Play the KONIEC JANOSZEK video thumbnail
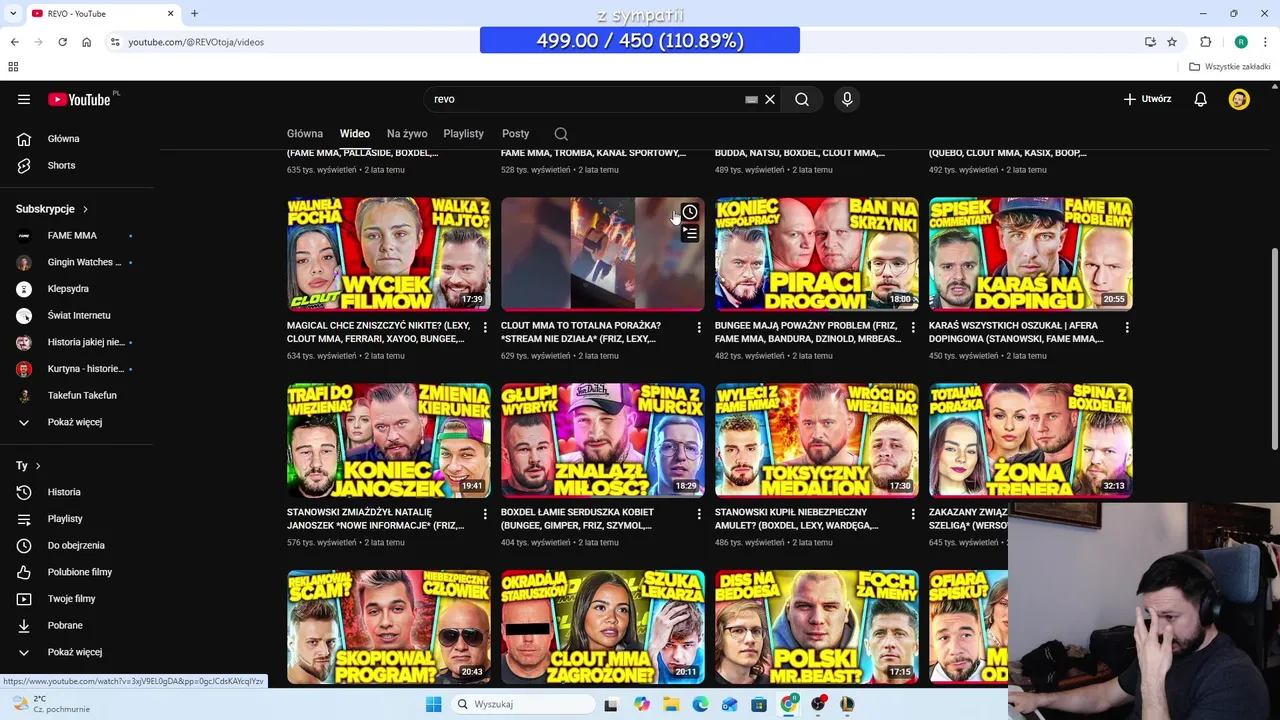Image resolution: width=1280 pixels, height=720 pixels. coord(389,440)
